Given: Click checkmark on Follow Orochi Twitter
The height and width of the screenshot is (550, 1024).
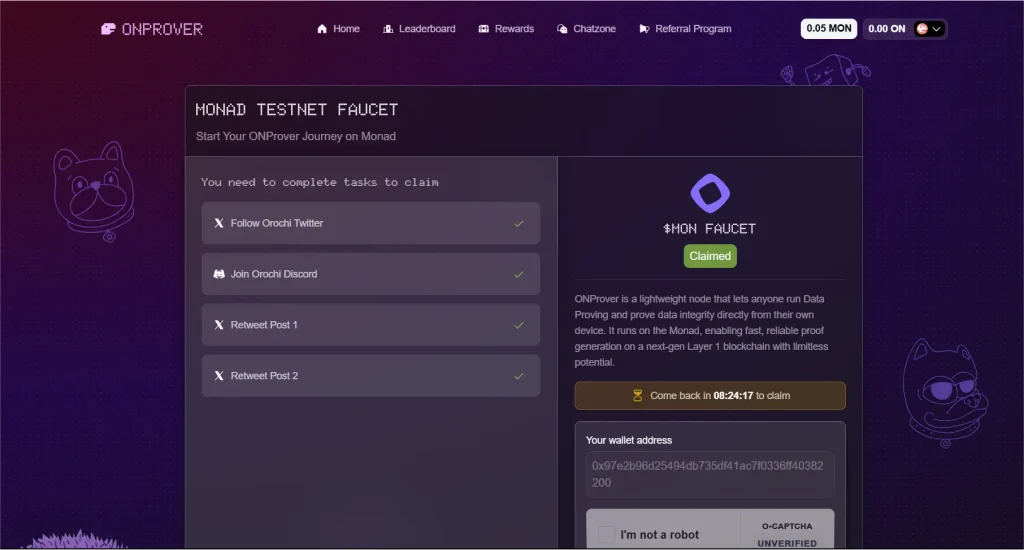Looking at the screenshot, I should 519,223.
